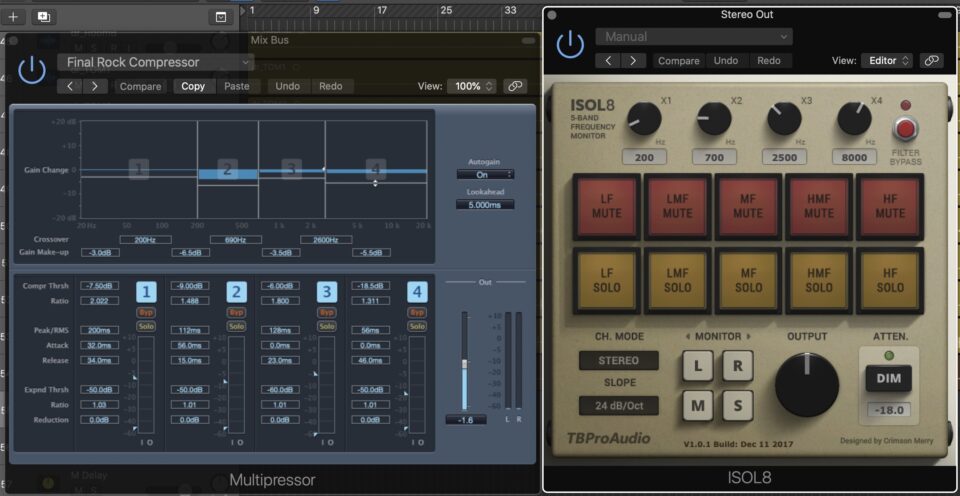Click the link icon in ISOL8 header
The image size is (960, 496).
(x=931, y=61)
